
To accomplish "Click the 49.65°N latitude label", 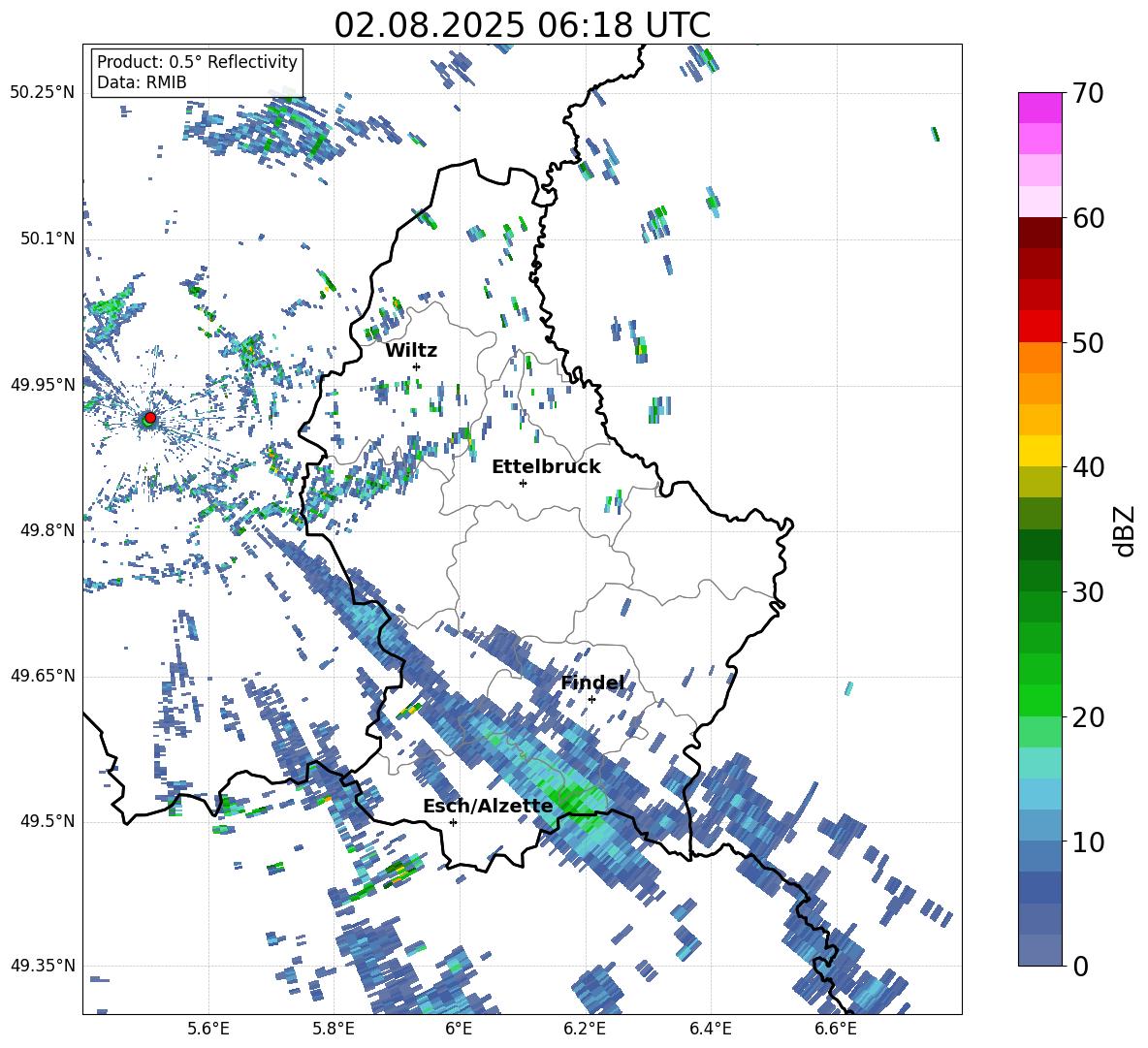I will tap(43, 675).
